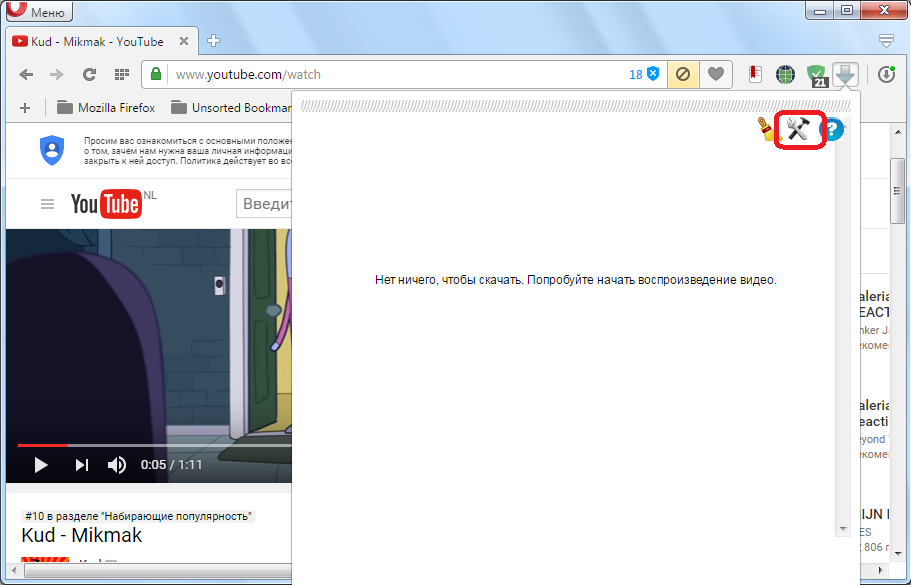This screenshot has width=911, height=585.
Task: Open the blue question mark help icon
Action: [x=832, y=129]
